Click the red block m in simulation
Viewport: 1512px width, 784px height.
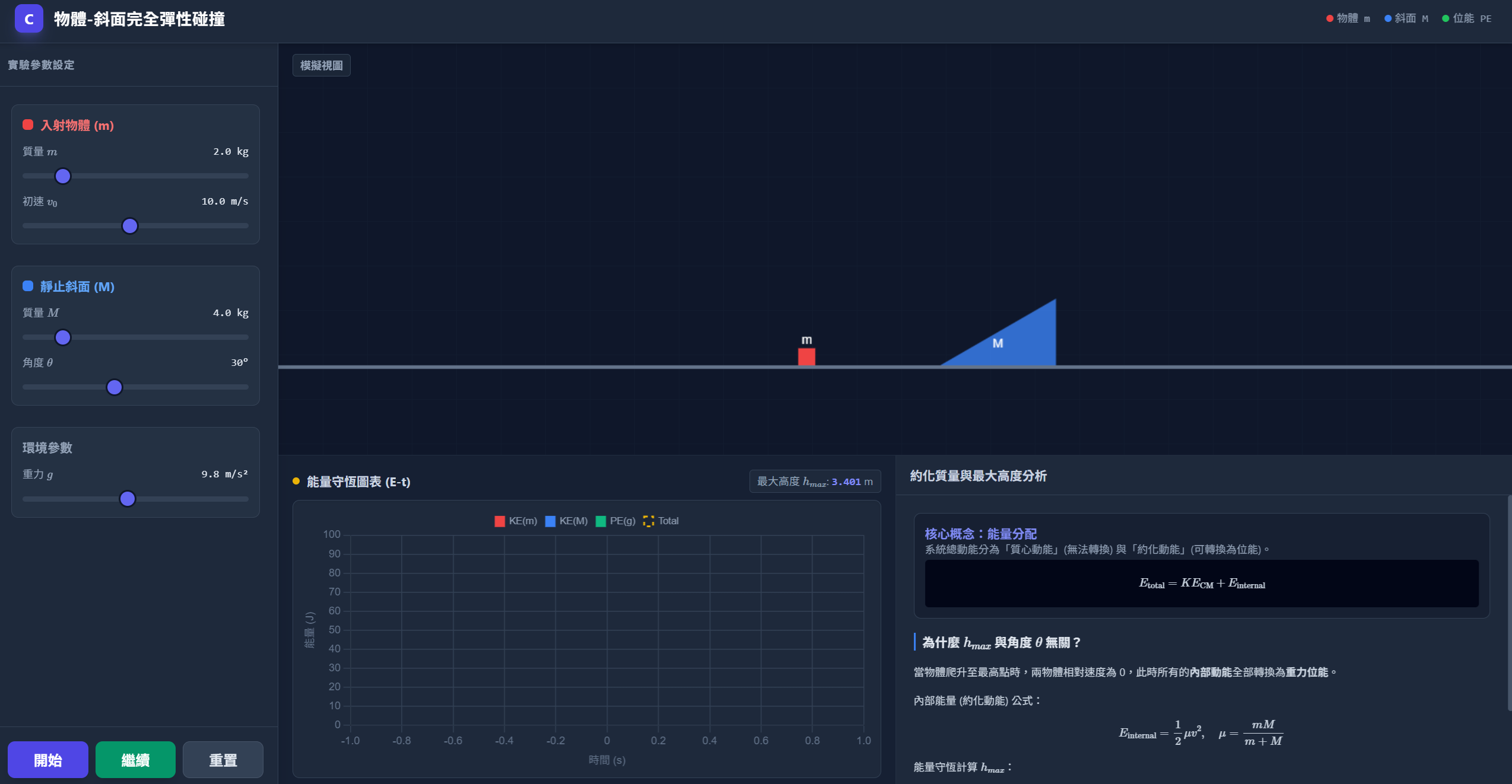806,356
